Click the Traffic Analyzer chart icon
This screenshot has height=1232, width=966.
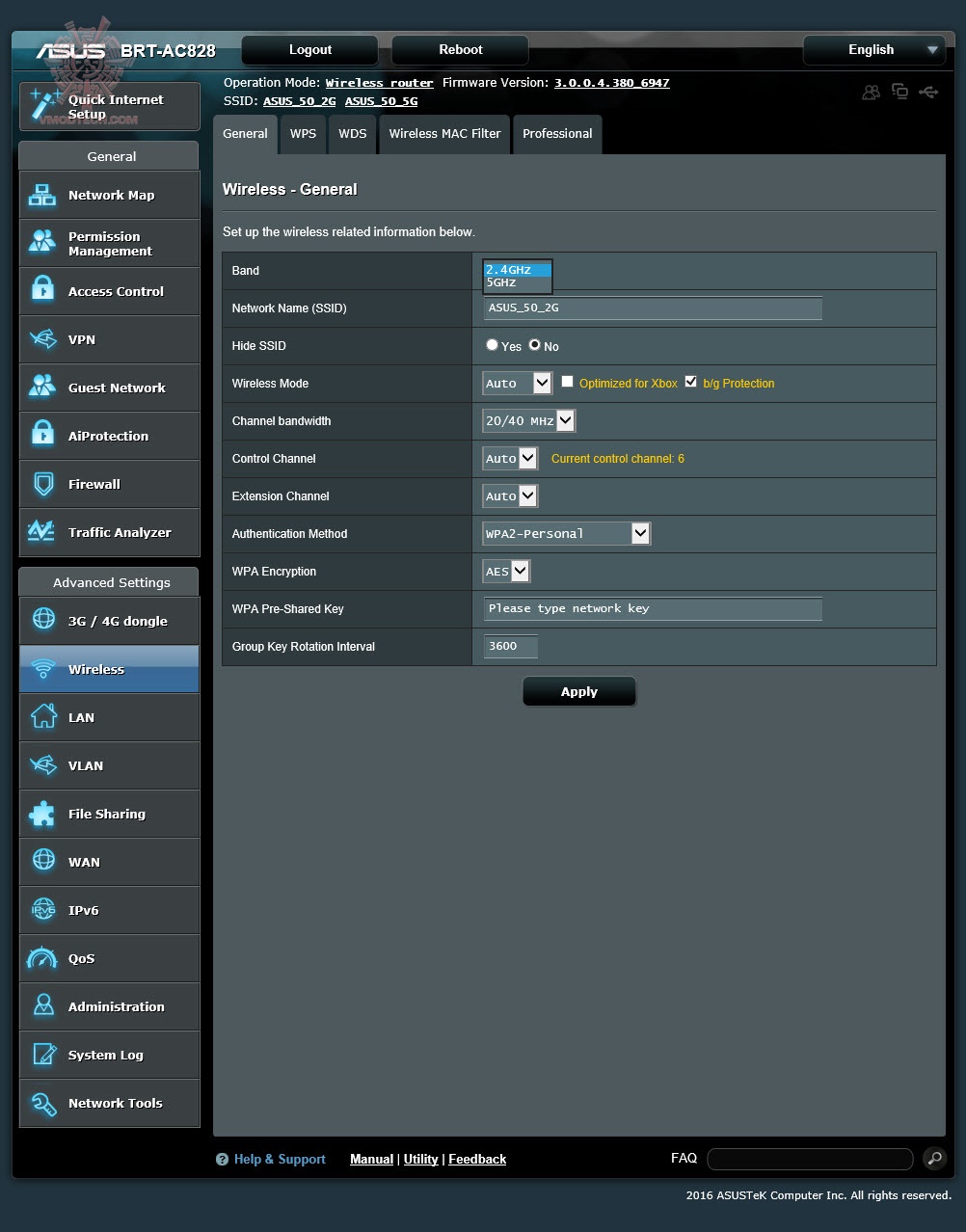[41, 531]
